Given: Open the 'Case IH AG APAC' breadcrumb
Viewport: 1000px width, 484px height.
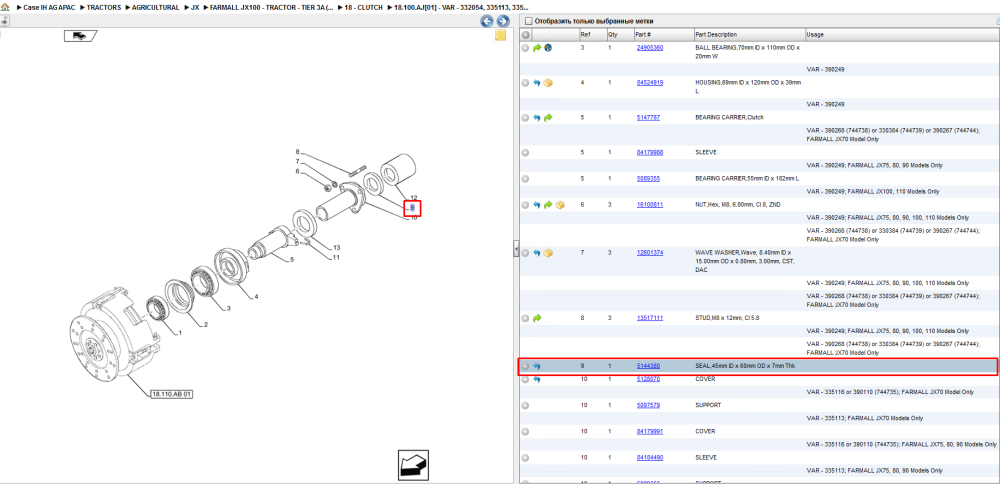Looking at the screenshot, I should pyautogui.click(x=49, y=8).
